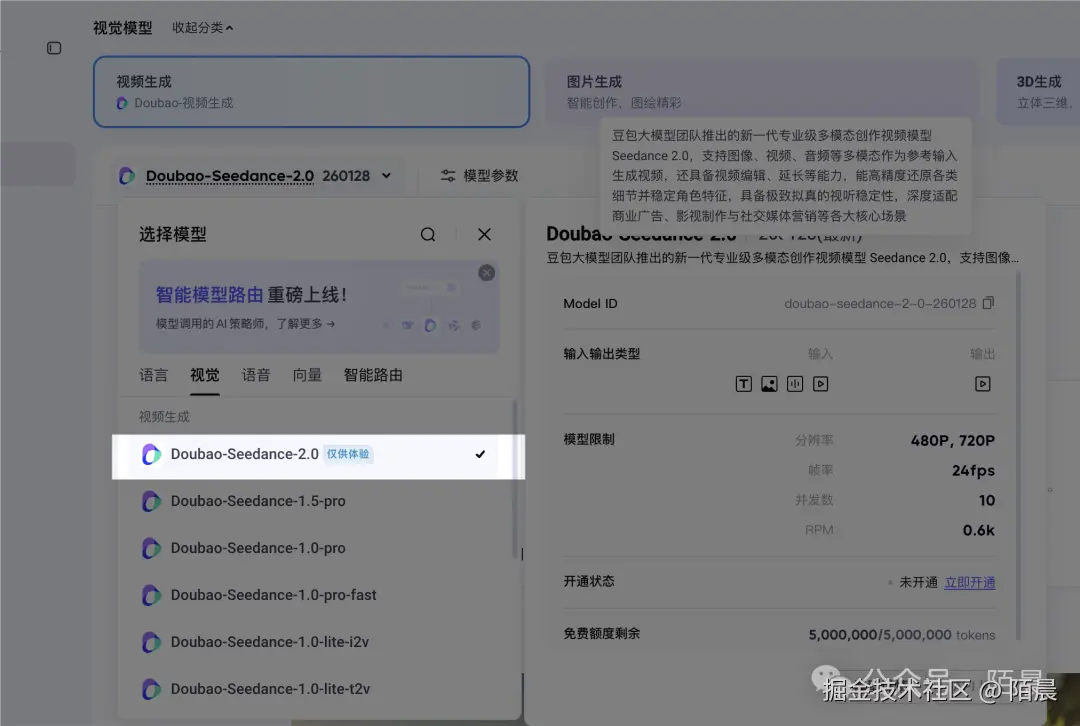The width and height of the screenshot is (1080, 726).
Task: Switch to the 语言 tab
Action: click(154, 375)
